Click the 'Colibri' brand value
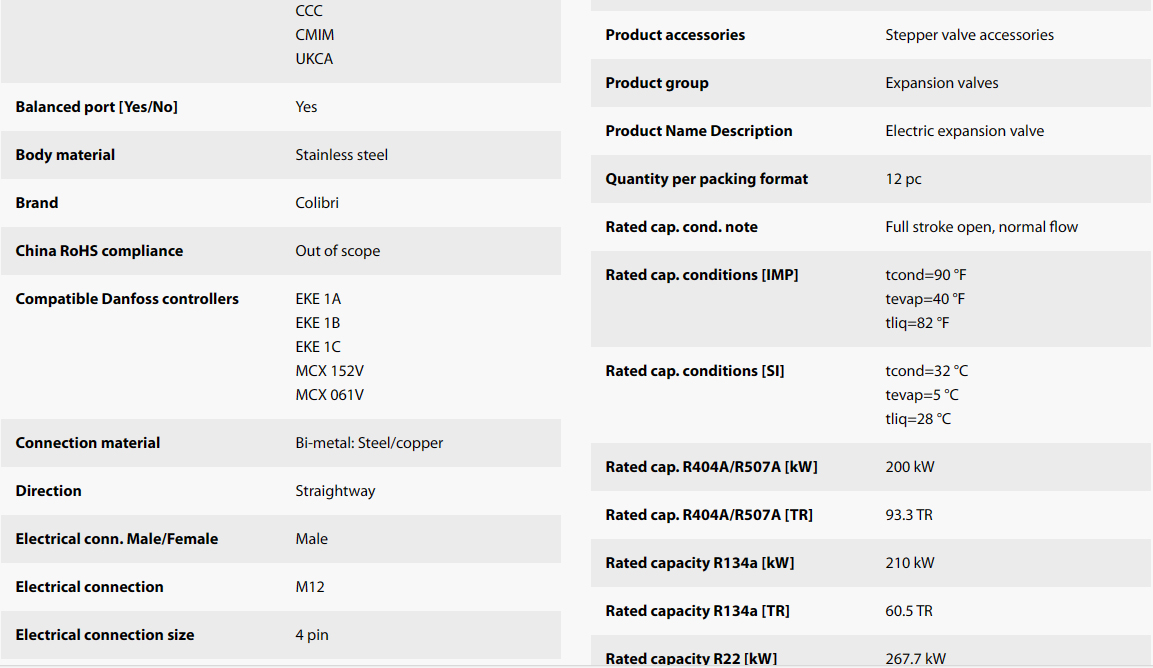The width and height of the screenshot is (1153, 668). (317, 203)
